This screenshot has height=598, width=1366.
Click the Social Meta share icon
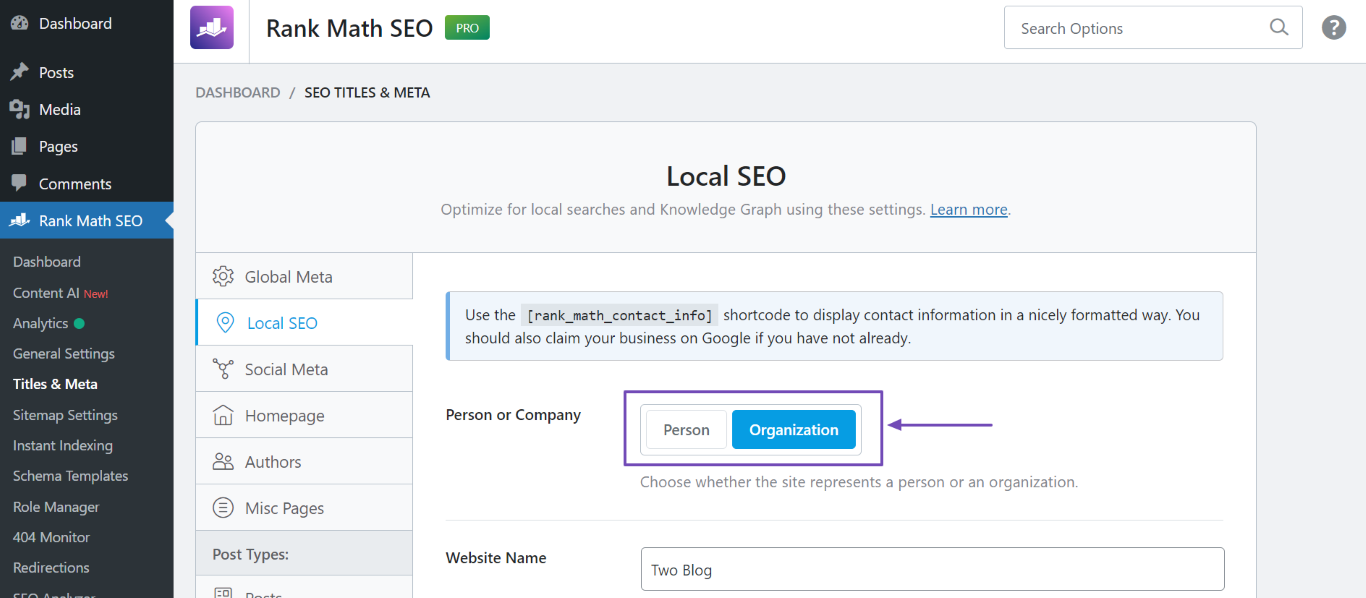(224, 369)
